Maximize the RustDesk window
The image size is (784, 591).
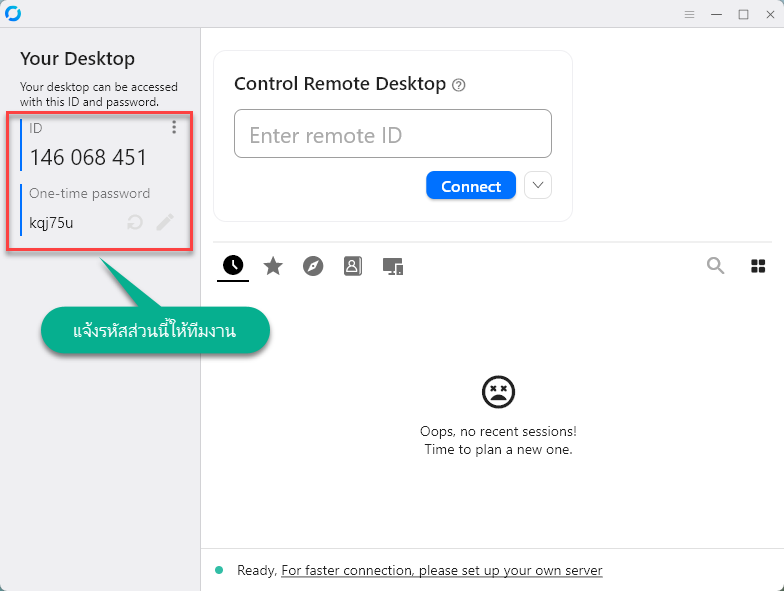click(x=743, y=14)
